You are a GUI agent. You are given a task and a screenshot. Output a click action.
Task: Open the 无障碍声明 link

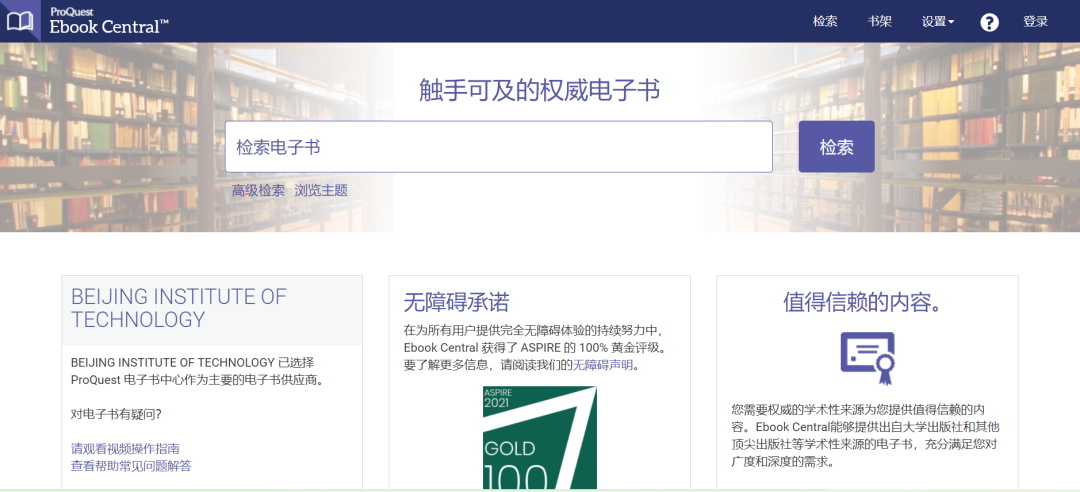pyautogui.click(x=603, y=365)
